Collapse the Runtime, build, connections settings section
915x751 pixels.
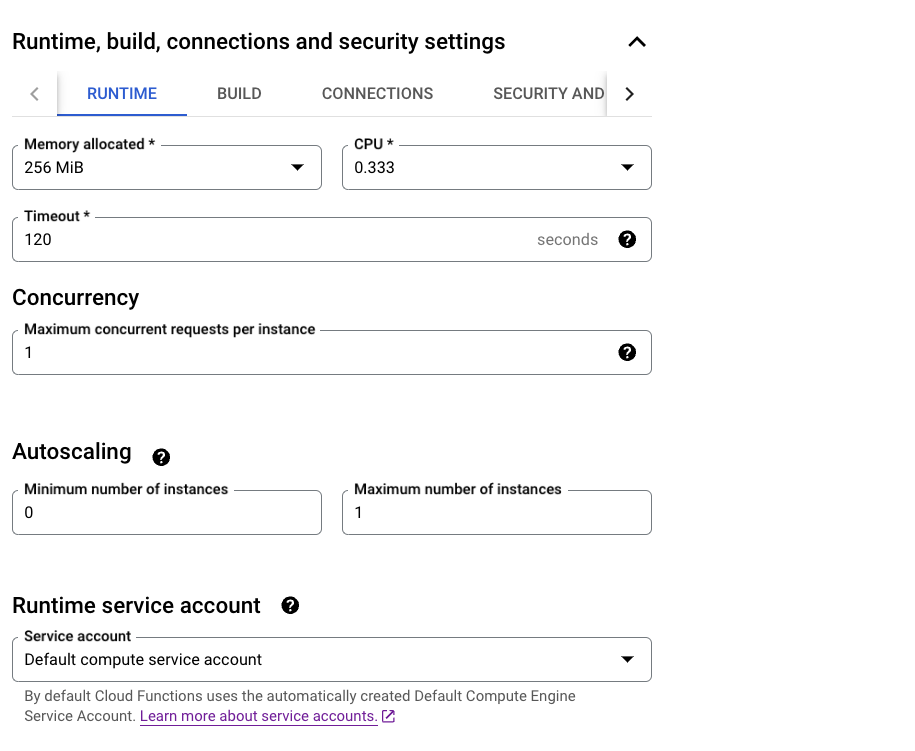click(x=636, y=42)
